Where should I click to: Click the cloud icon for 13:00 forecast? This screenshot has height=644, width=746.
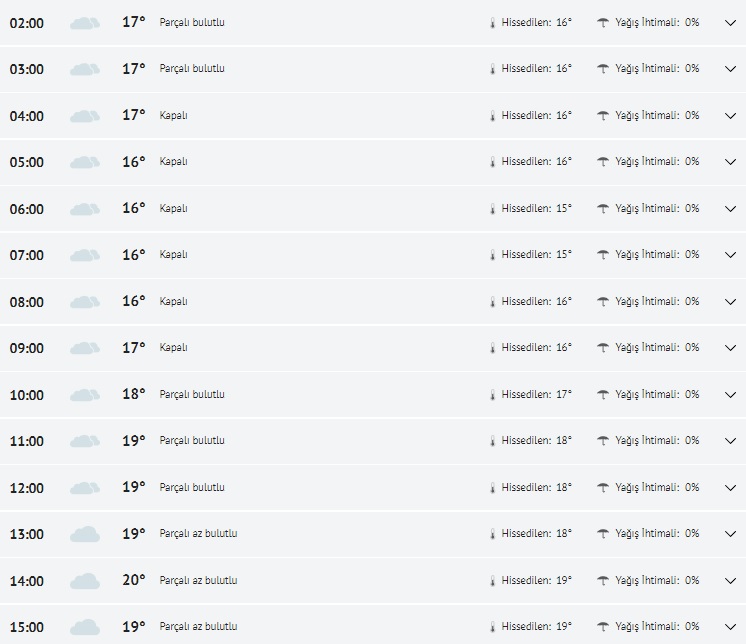point(85,535)
